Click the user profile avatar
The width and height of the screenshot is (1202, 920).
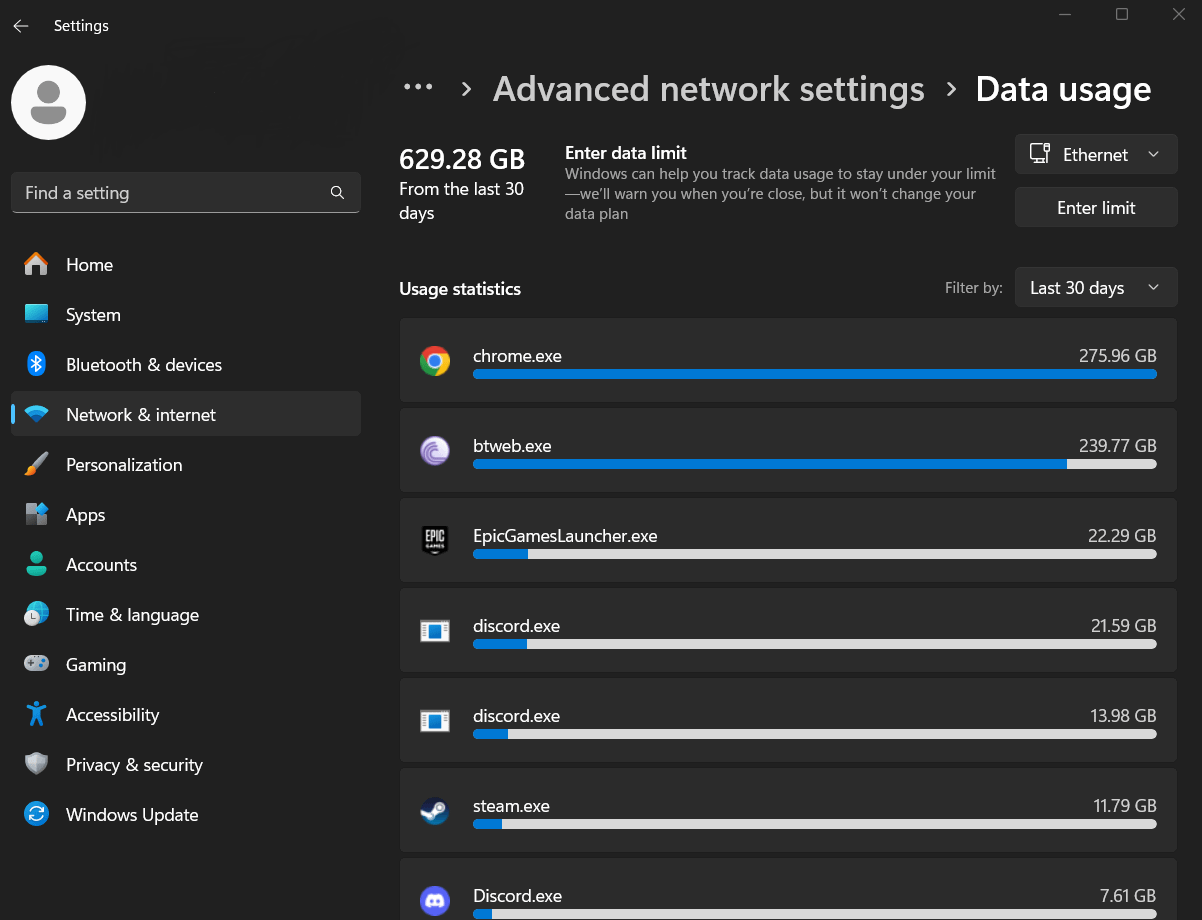click(x=48, y=103)
